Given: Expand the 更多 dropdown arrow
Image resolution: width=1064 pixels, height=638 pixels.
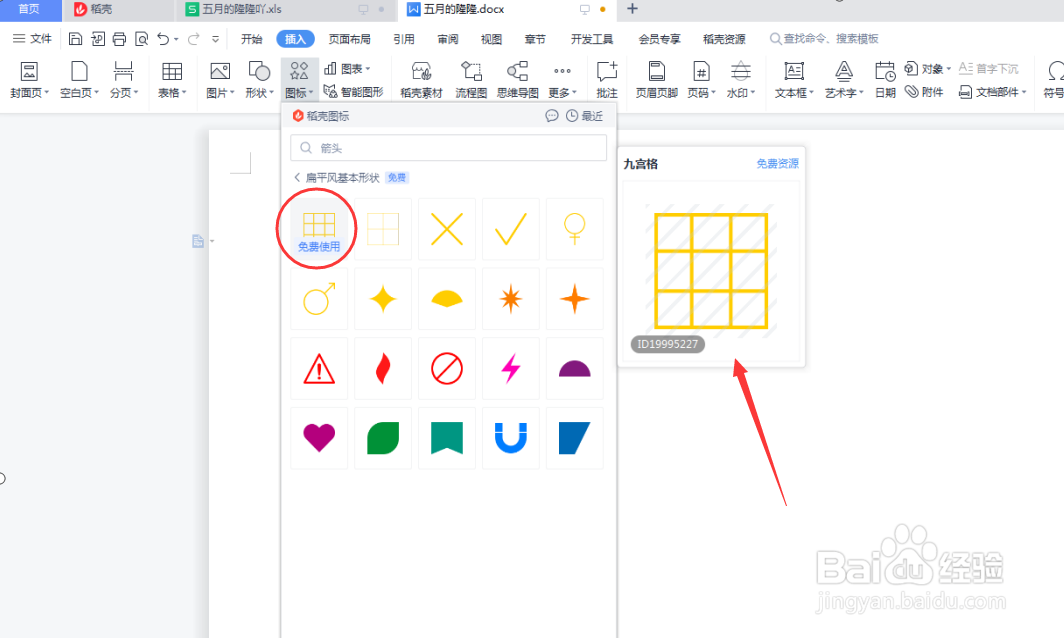Looking at the screenshot, I should pos(574,93).
